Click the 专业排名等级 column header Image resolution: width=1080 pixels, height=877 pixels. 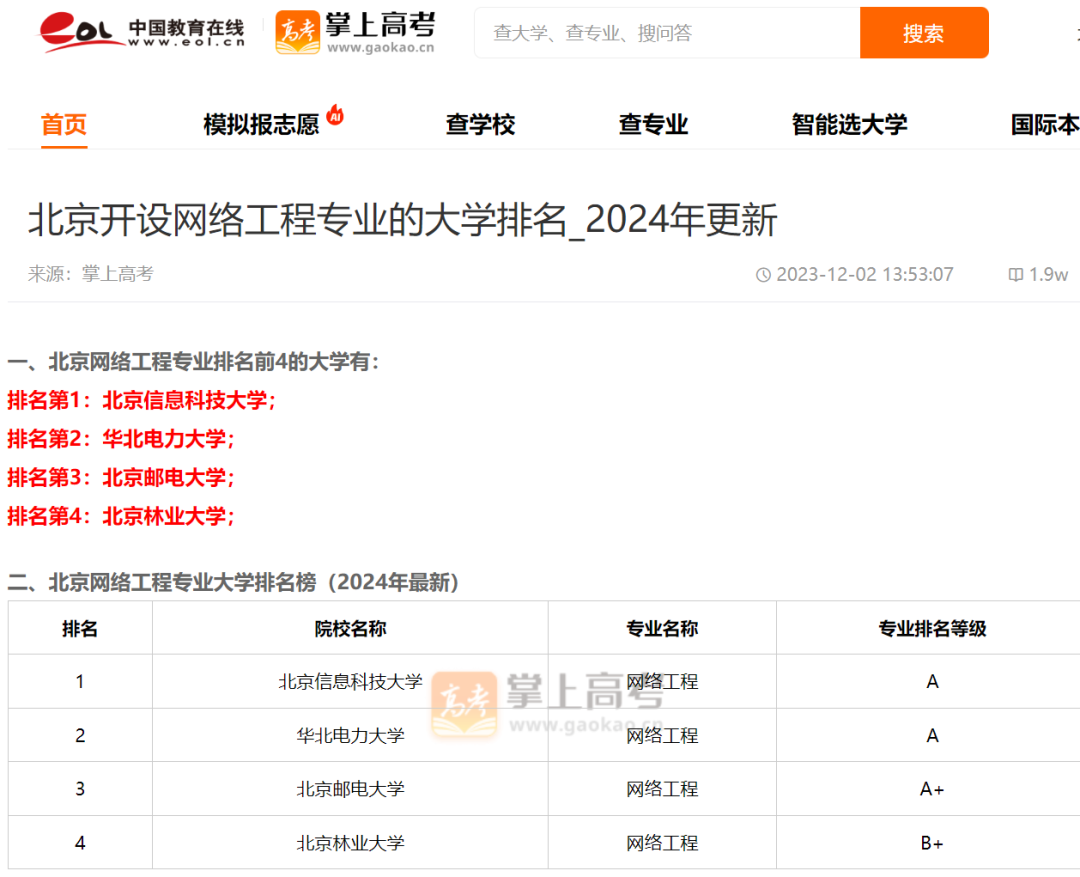tap(932, 629)
